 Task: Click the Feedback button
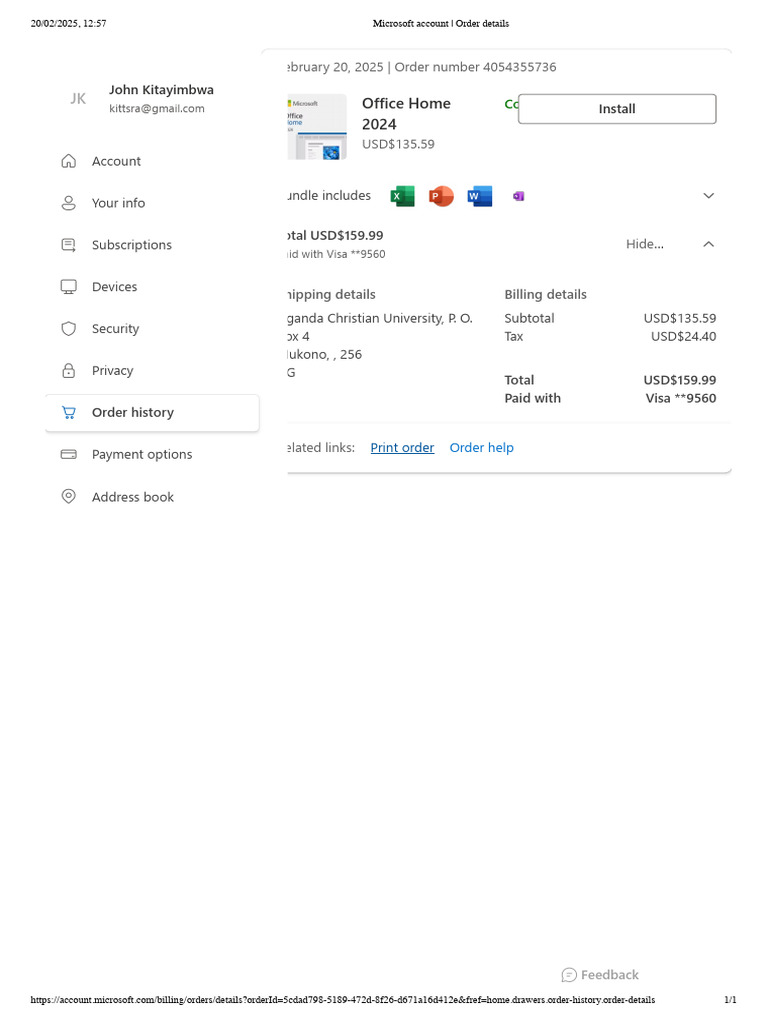pos(600,975)
